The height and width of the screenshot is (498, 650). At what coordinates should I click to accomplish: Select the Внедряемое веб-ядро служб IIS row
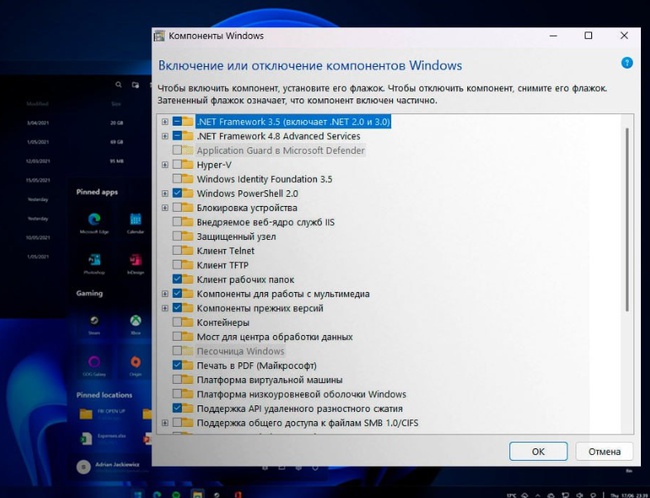tap(265, 222)
